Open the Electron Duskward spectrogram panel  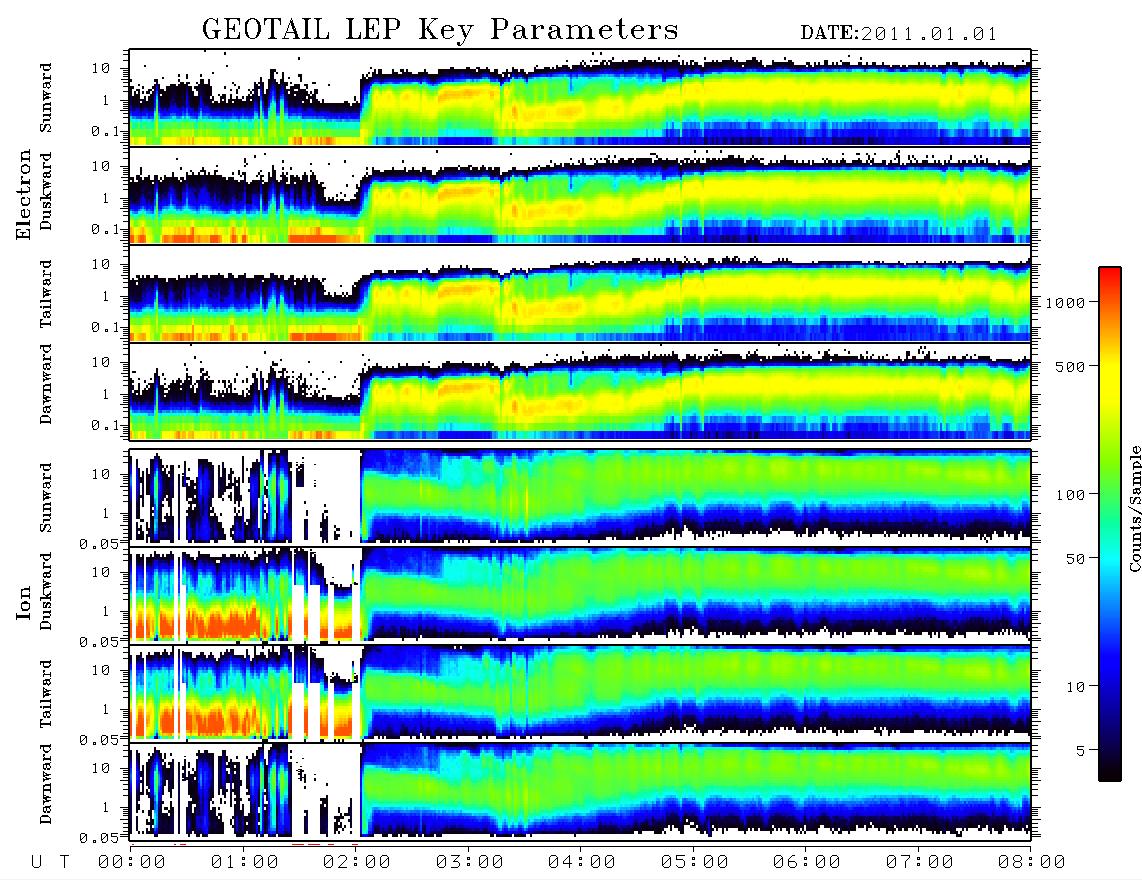pos(580,195)
